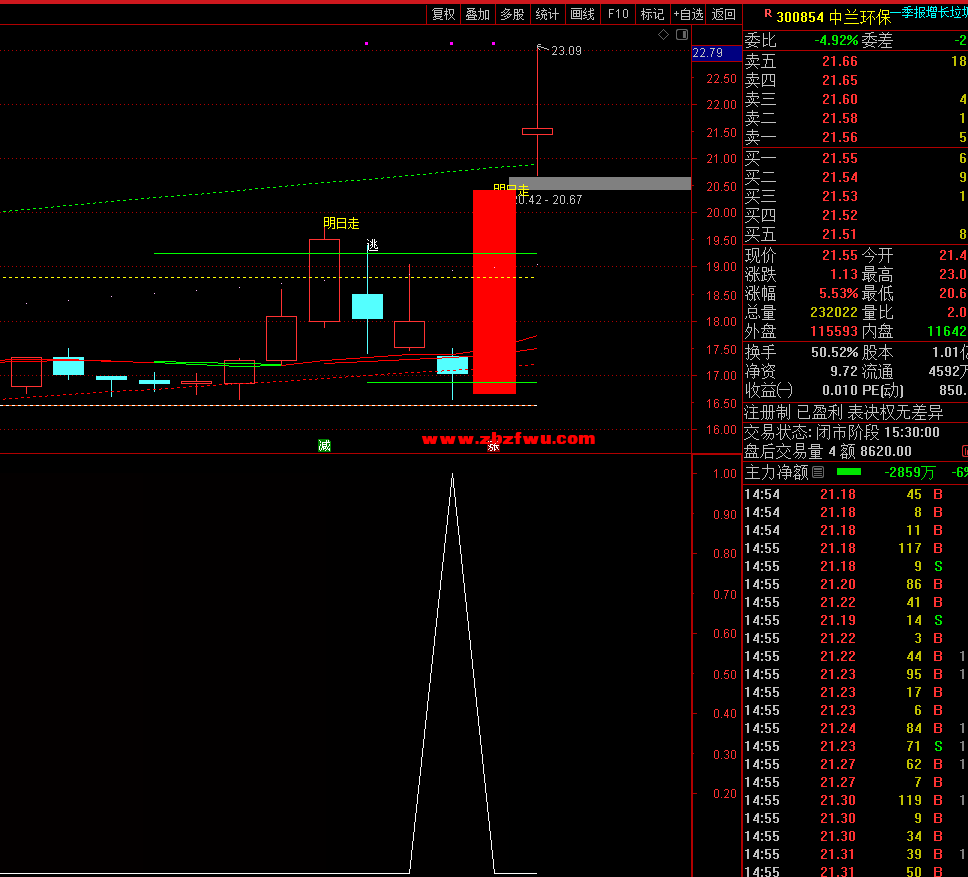The height and width of the screenshot is (877, 968).
Task: Click the latest candle with long upper shadow
Action: click(537, 131)
